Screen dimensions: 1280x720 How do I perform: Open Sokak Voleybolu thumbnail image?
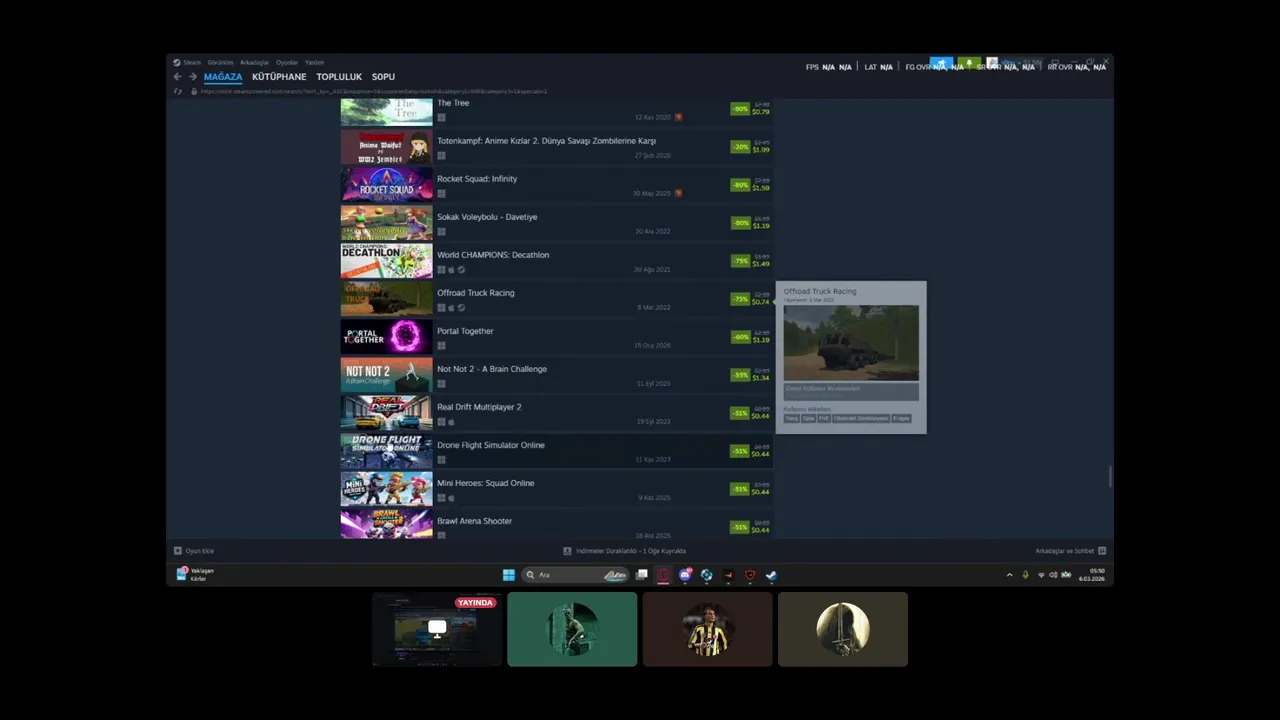[386, 223]
